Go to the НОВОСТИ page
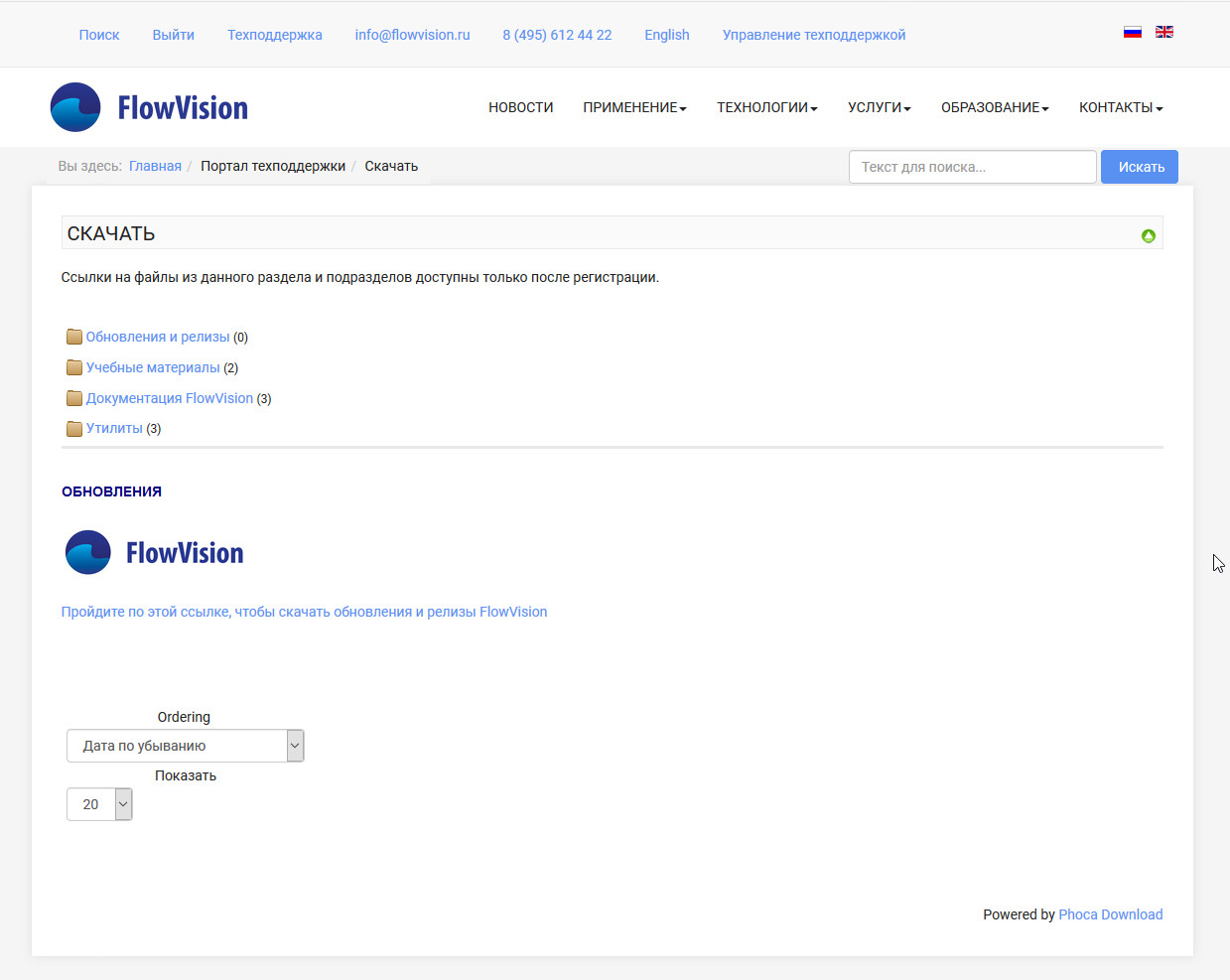Screen dimensions: 1230x980 (521, 107)
